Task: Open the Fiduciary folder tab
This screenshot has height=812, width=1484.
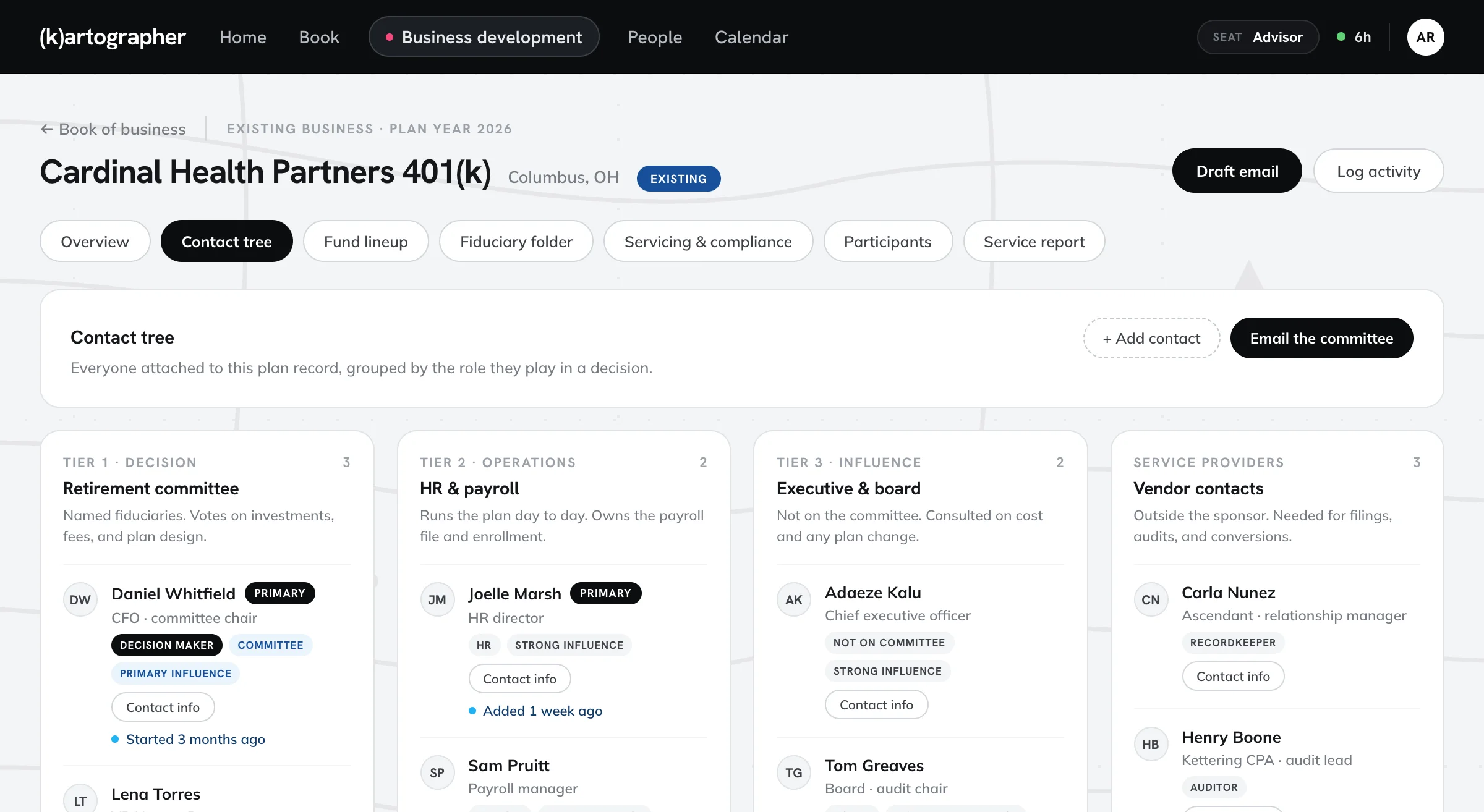Action: (516, 241)
